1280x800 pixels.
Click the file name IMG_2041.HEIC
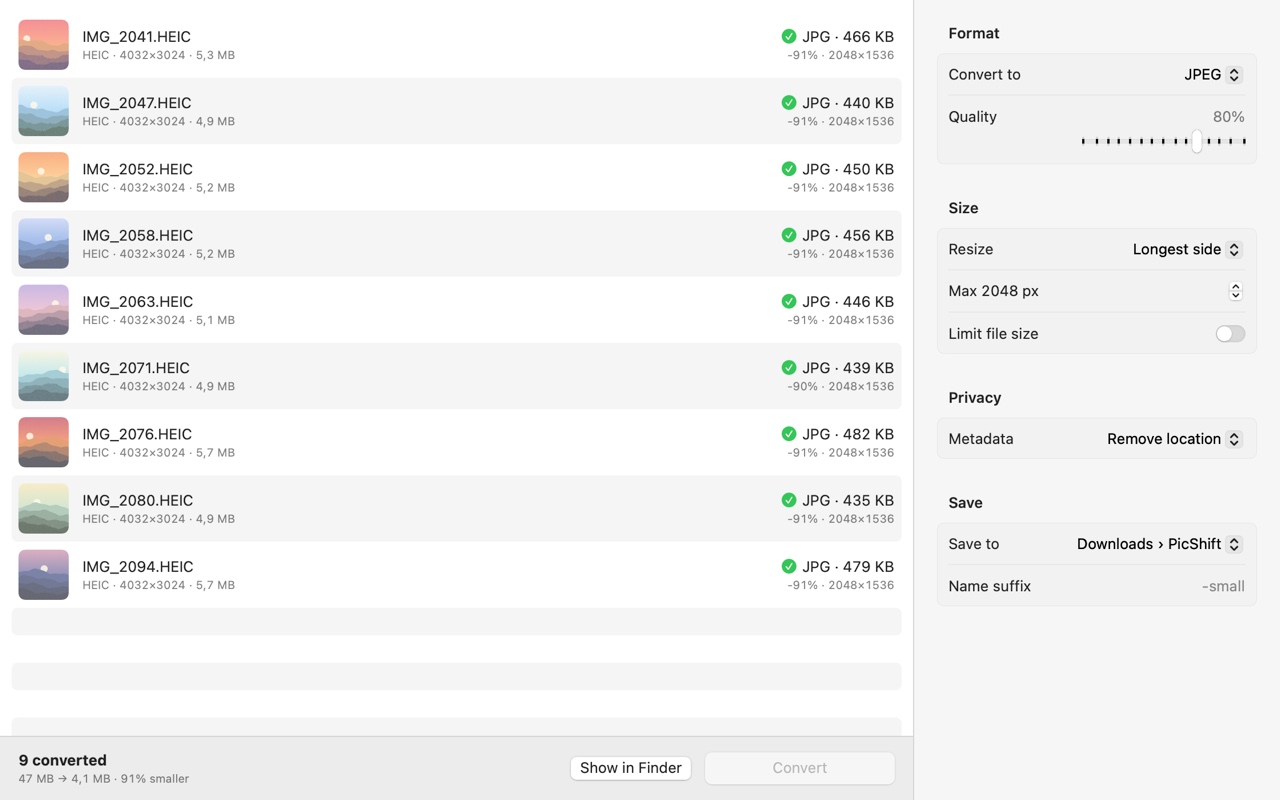pyautogui.click(x=136, y=37)
